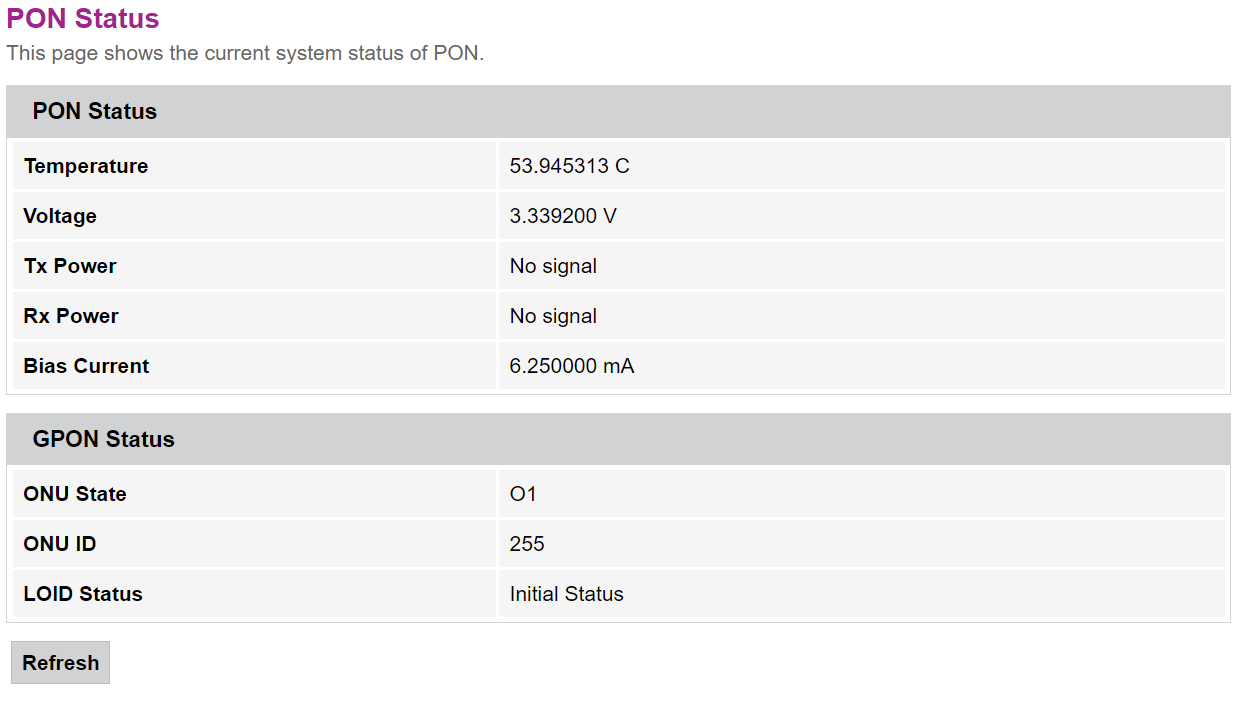Select the ONU ID value 255

point(527,544)
